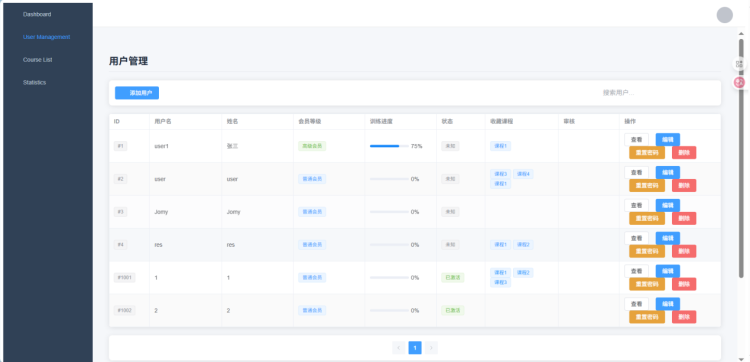Screen dimensions: 750x362
Task: Edit the row with ID #1002
Action: coord(667,304)
